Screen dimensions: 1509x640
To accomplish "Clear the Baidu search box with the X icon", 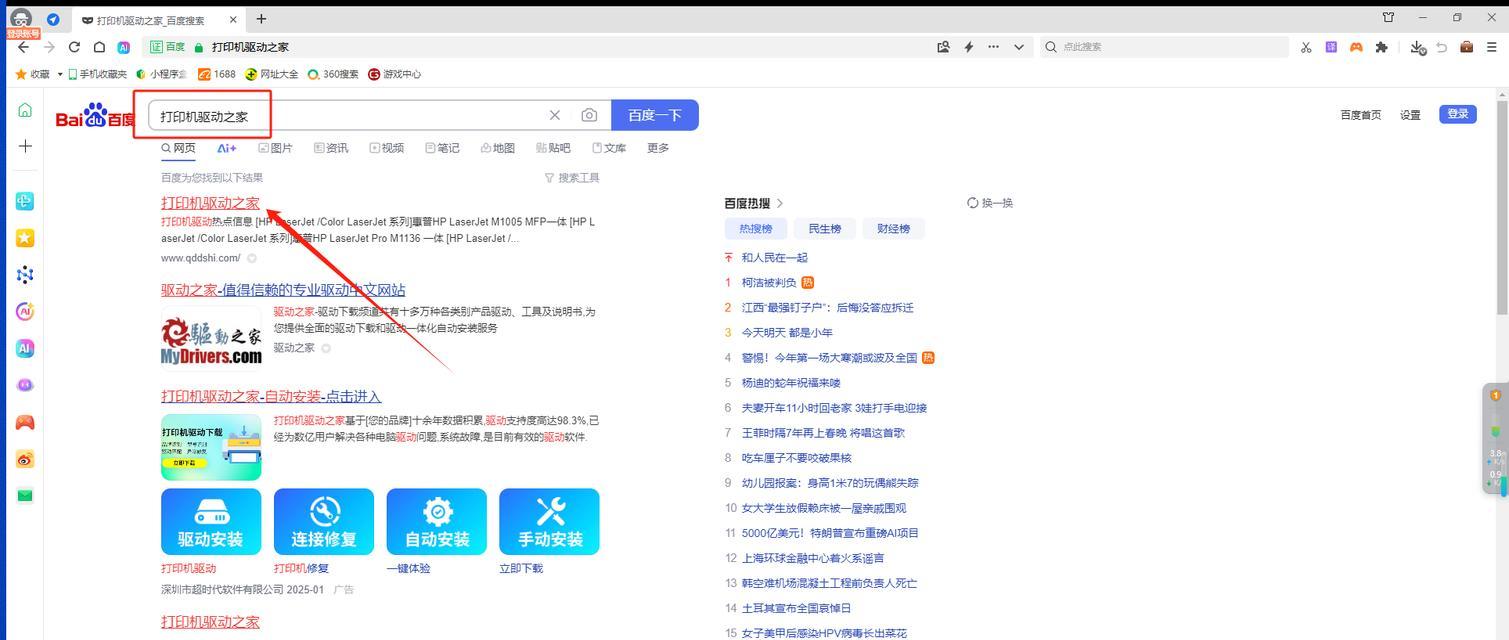I will click(555, 116).
